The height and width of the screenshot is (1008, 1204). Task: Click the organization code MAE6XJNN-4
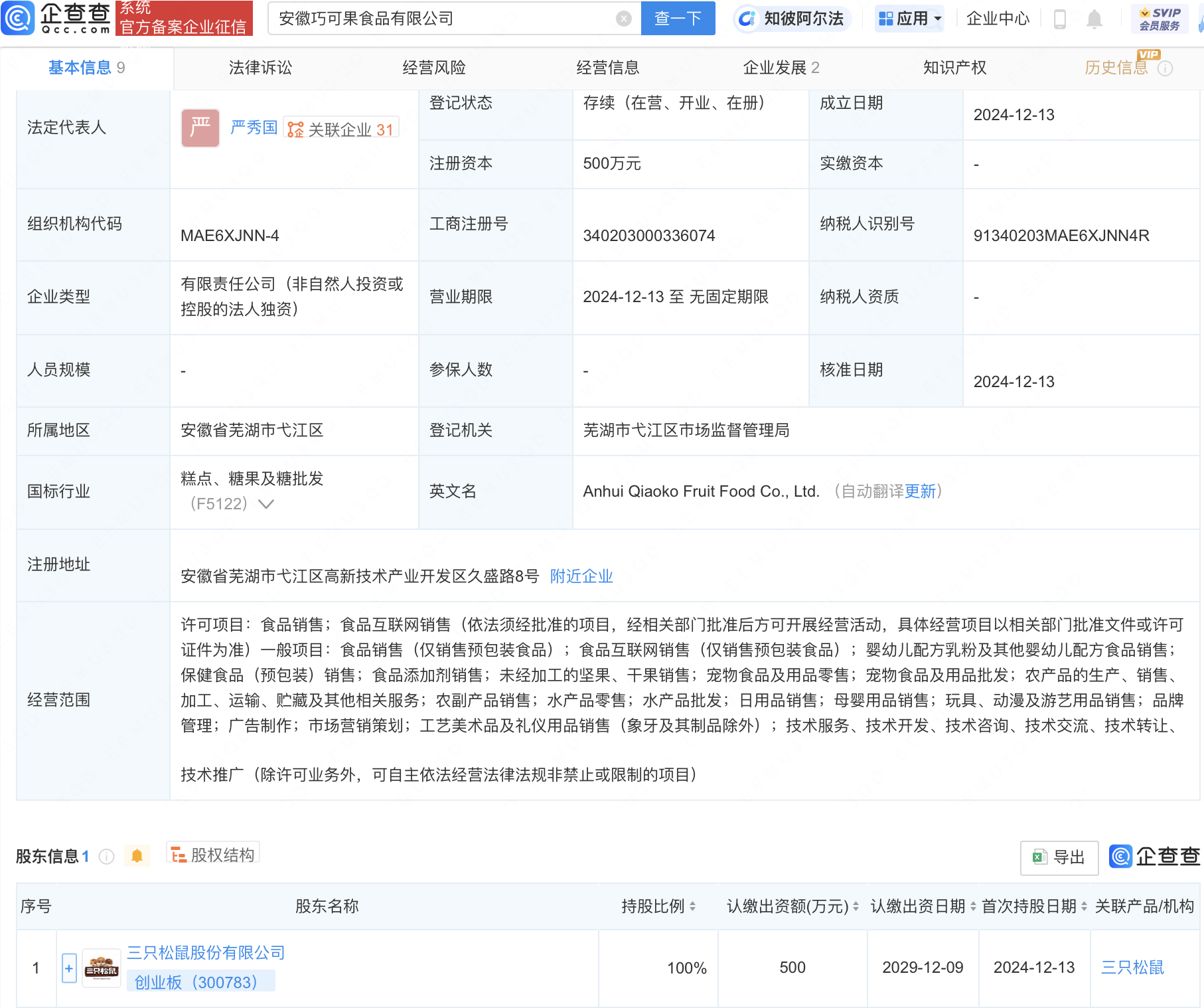tap(230, 236)
